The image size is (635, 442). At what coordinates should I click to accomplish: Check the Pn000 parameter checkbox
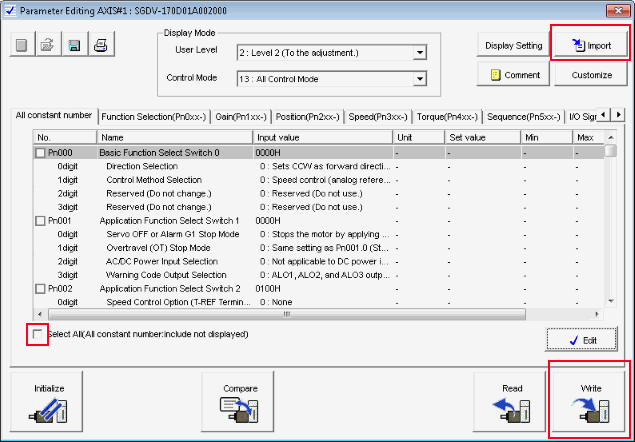pos(40,153)
